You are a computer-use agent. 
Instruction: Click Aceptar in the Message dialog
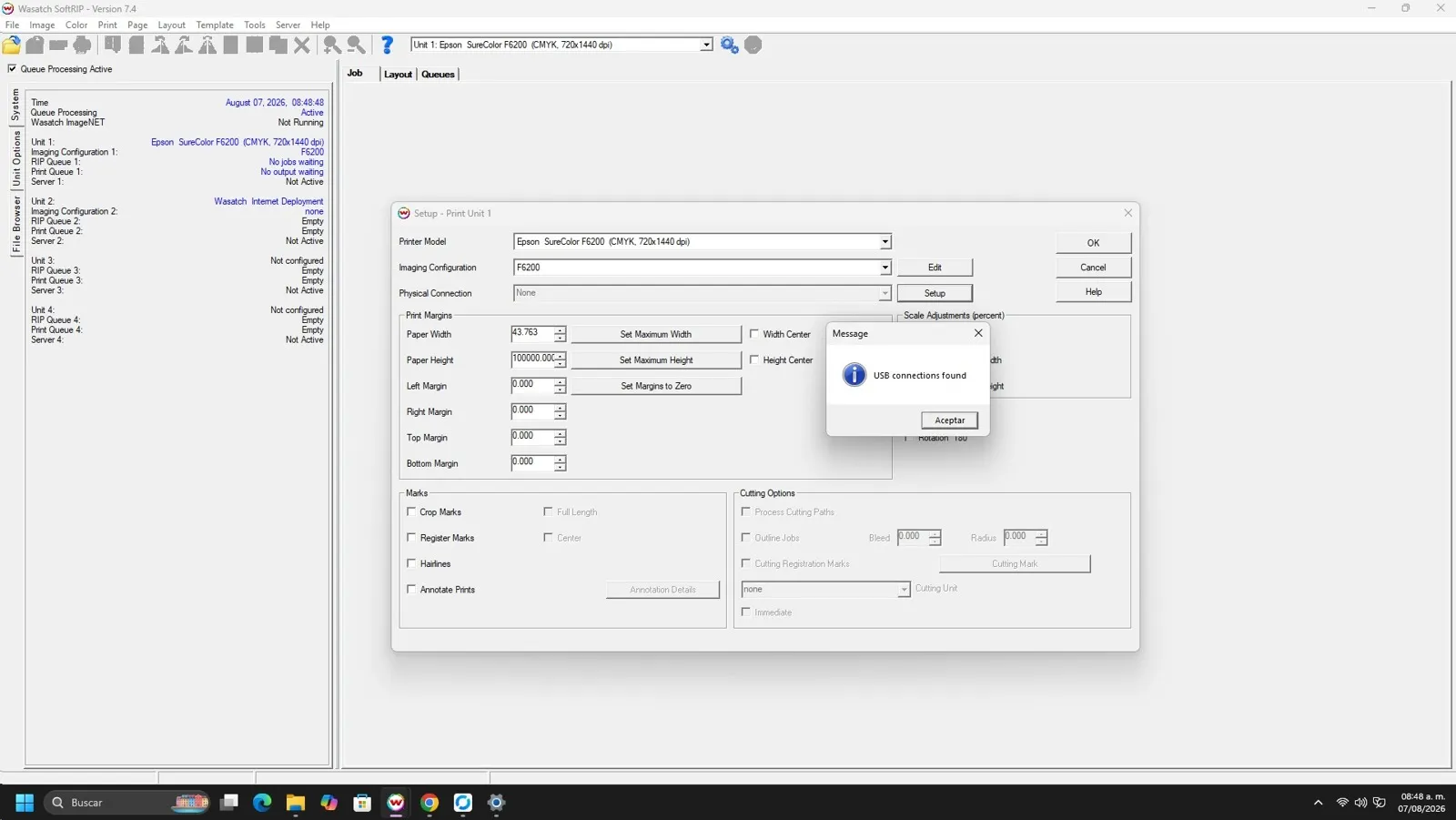click(949, 420)
